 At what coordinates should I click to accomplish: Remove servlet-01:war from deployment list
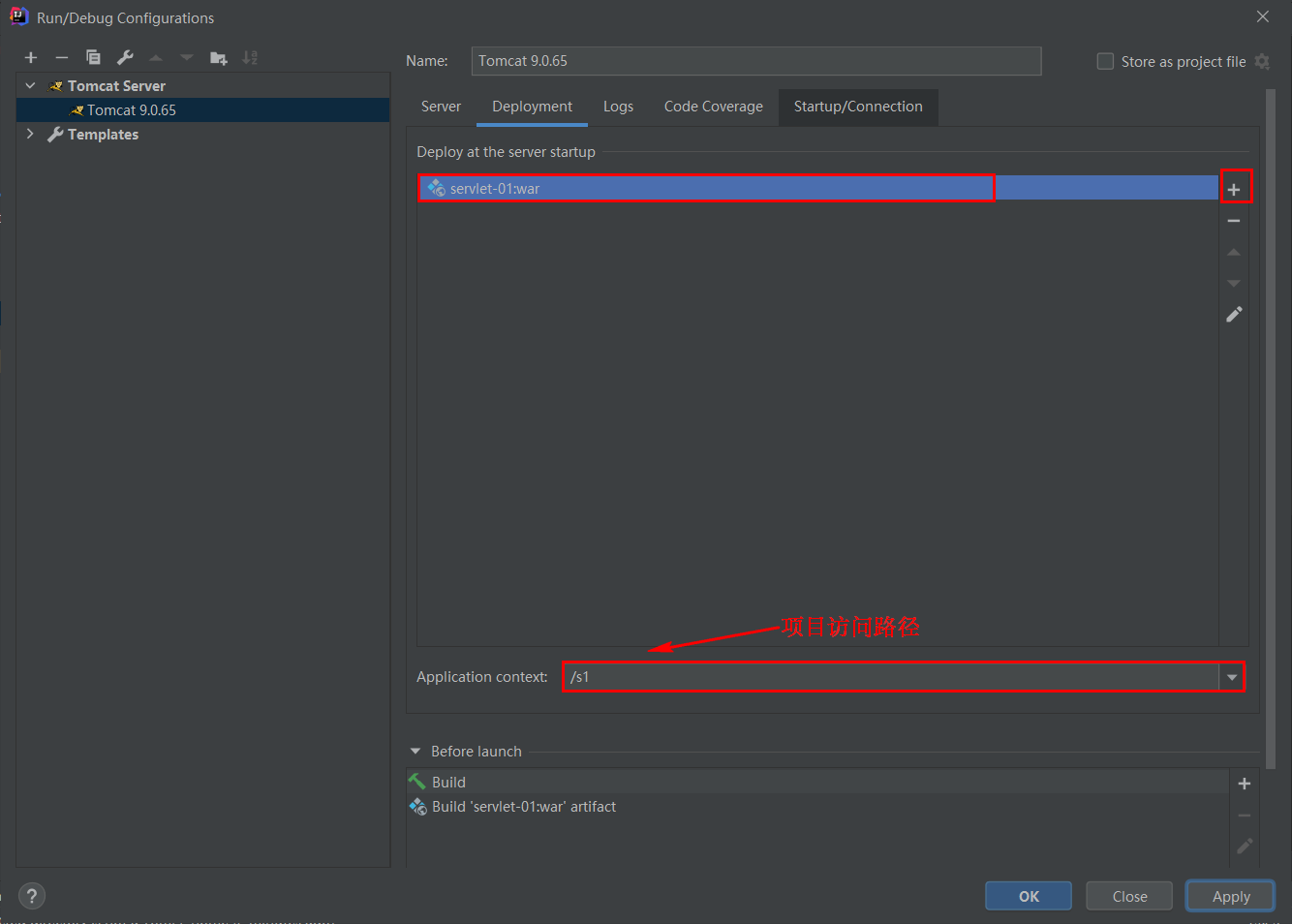coord(1234,221)
